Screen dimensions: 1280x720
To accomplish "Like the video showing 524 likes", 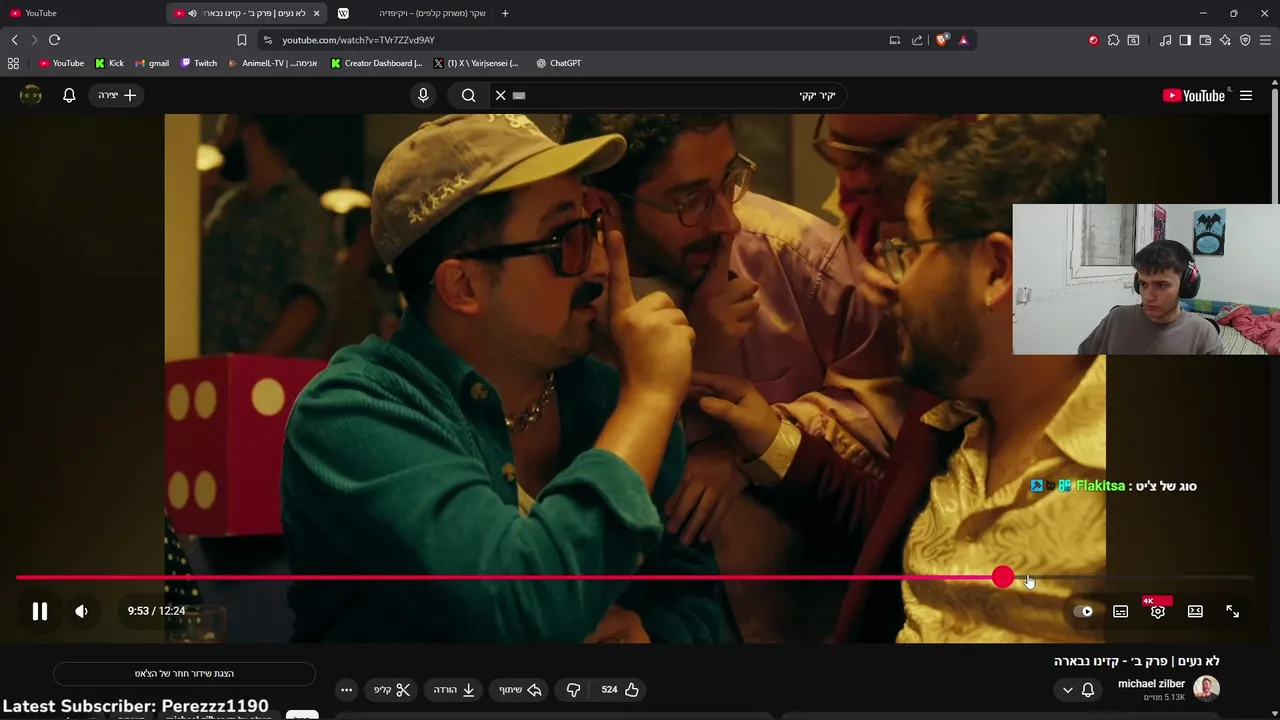I will click(x=621, y=689).
